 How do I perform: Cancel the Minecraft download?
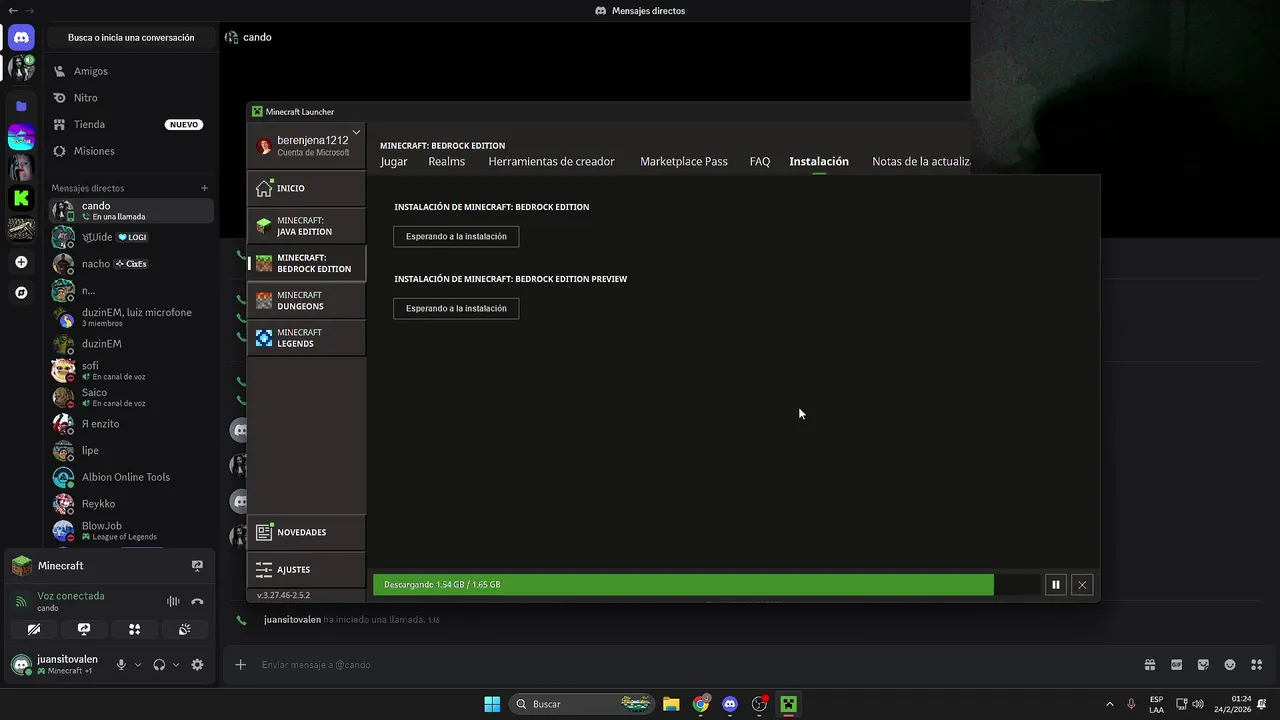1082,585
